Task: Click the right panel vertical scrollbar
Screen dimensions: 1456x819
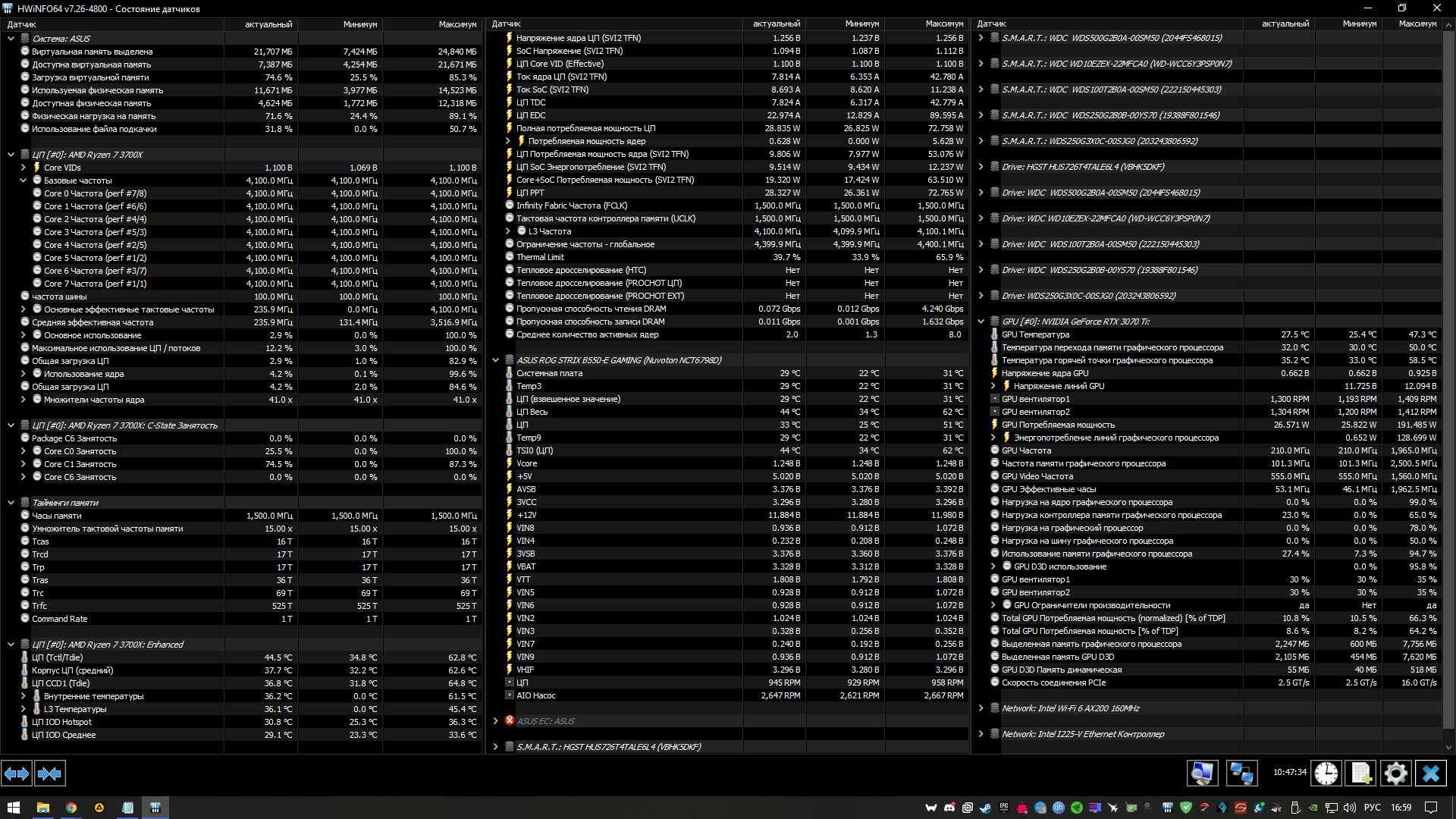Action: 1448,379
